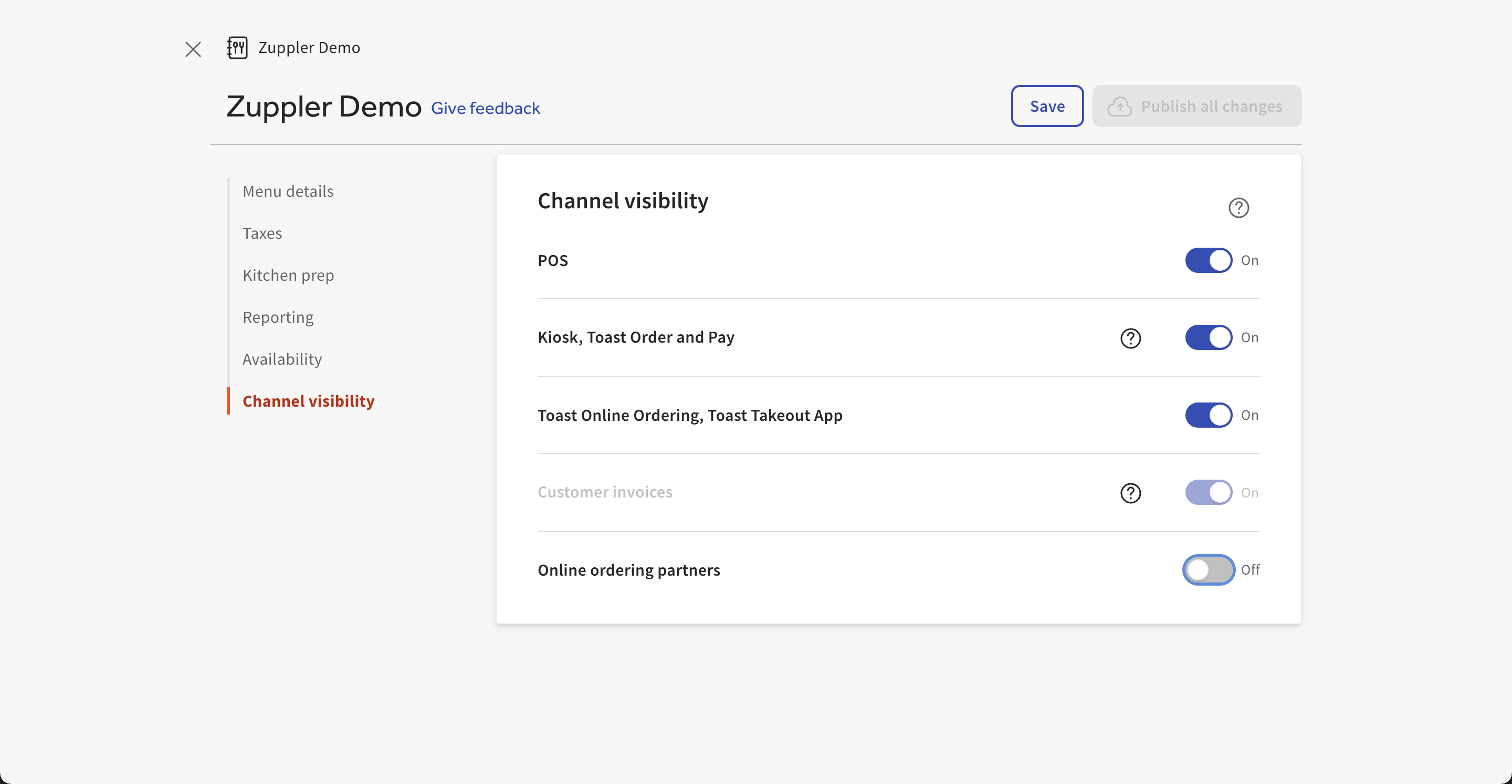Viewport: 1512px width, 784px height.
Task: Click the Zuppler Demo menu icon
Action: pyautogui.click(x=237, y=48)
